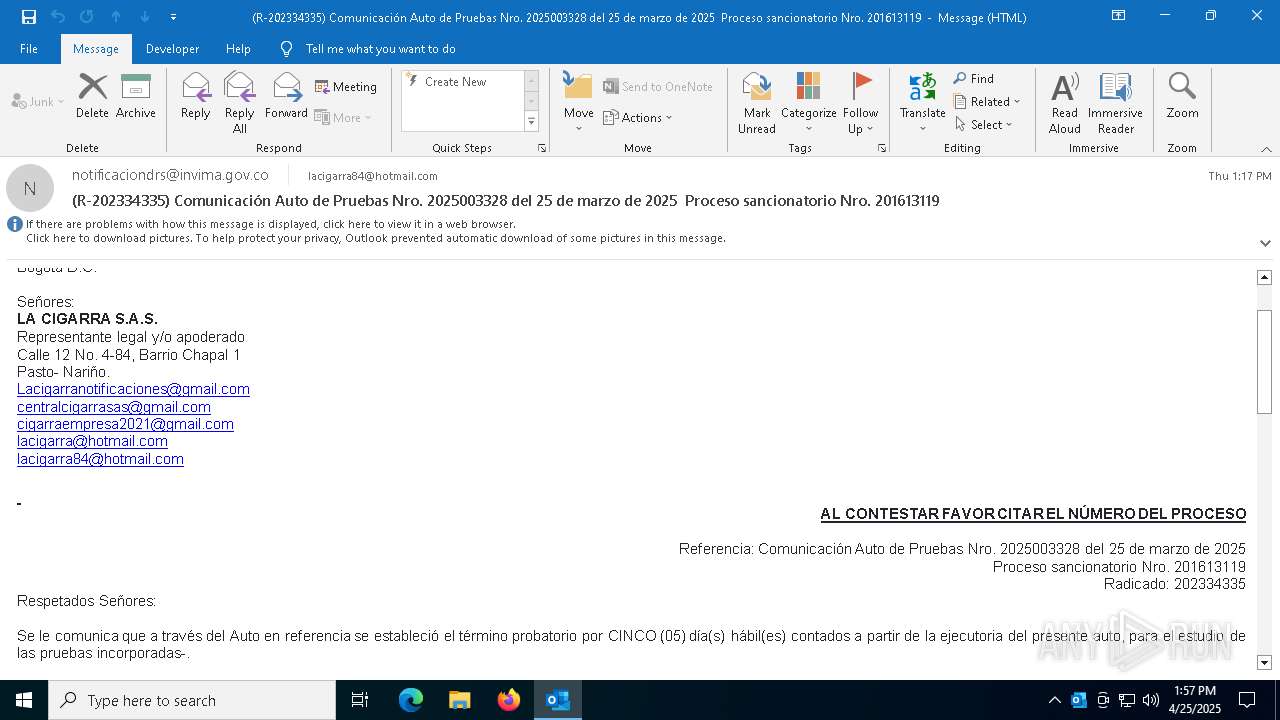1280x720 pixels.
Task: Open Task View on the taskbar
Action: [x=360, y=700]
